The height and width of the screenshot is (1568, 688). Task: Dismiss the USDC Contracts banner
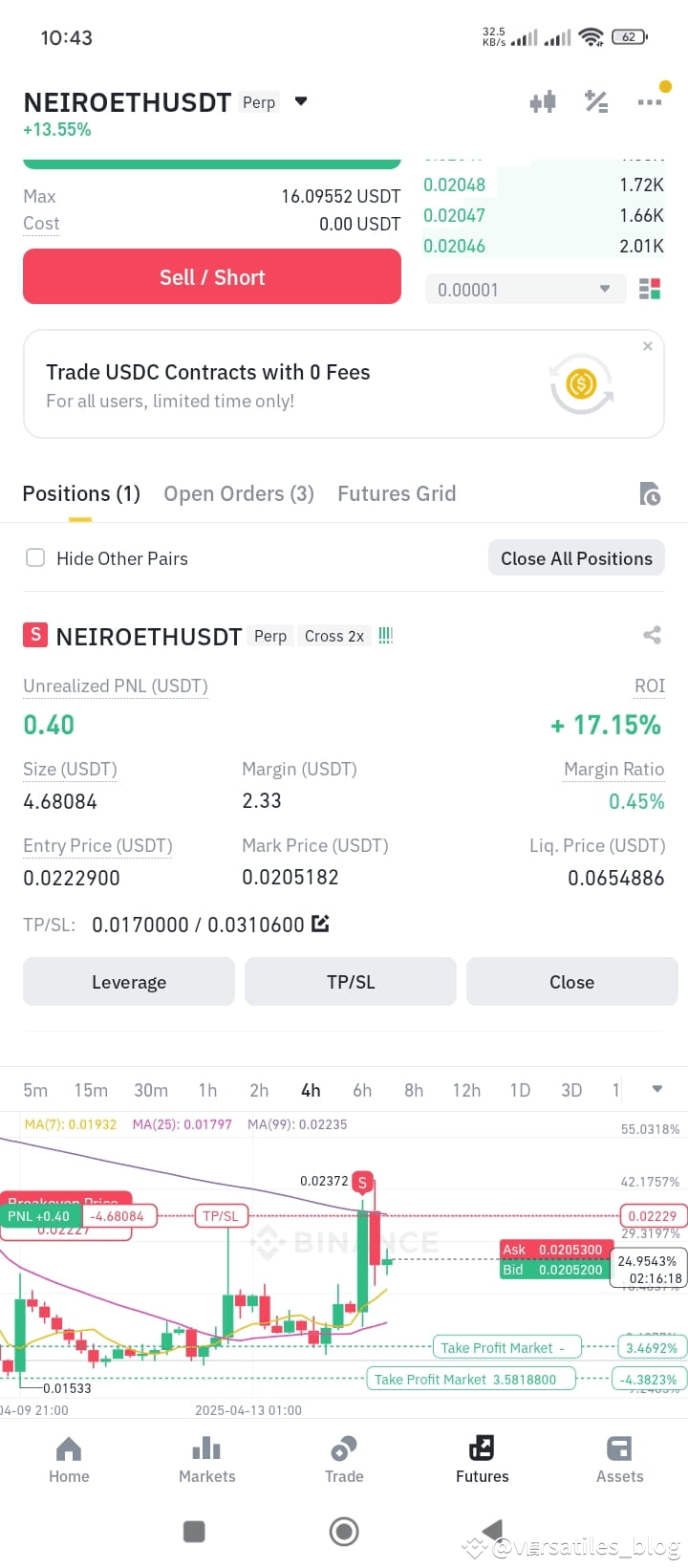pos(648,346)
